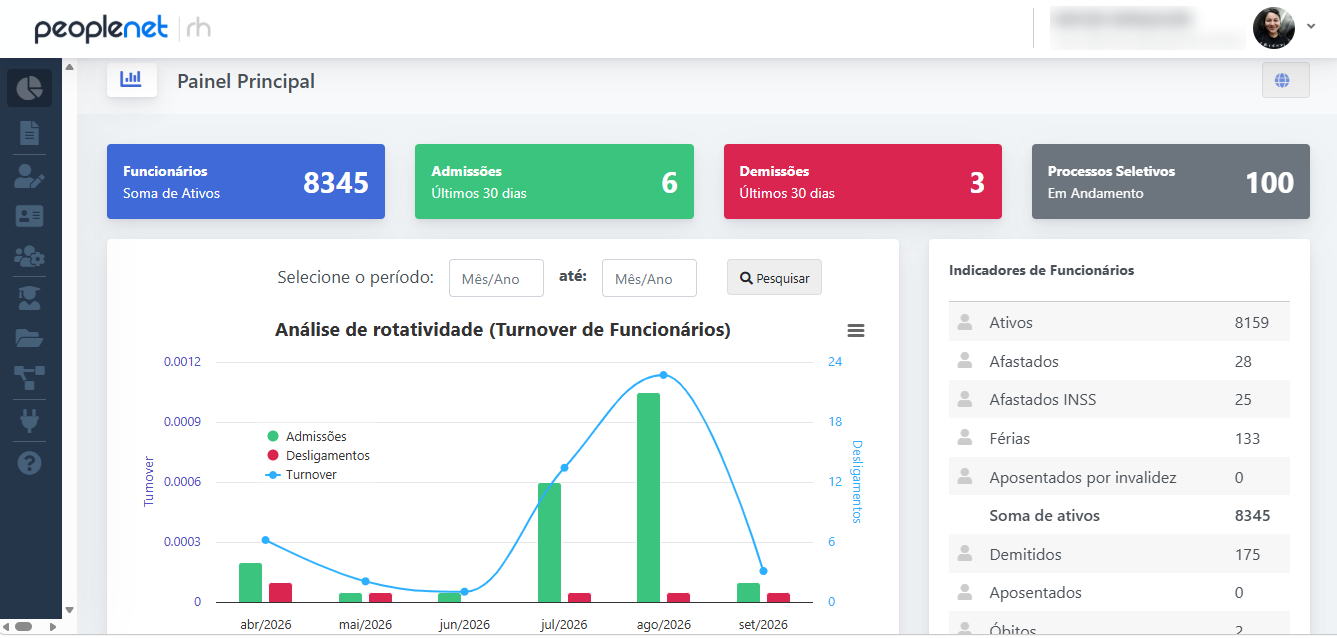Click the Indicadores de Funcionários heading

pos(1041,270)
